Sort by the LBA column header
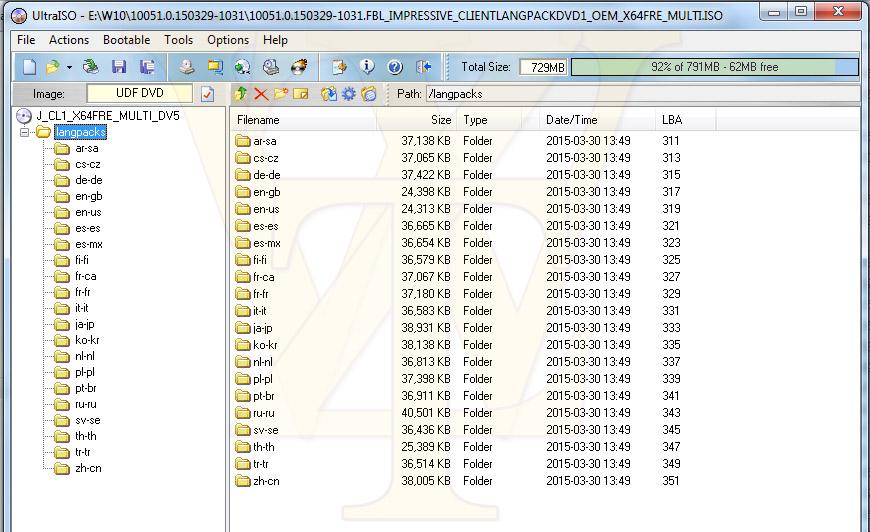Image resolution: width=870 pixels, height=532 pixels. (685, 120)
